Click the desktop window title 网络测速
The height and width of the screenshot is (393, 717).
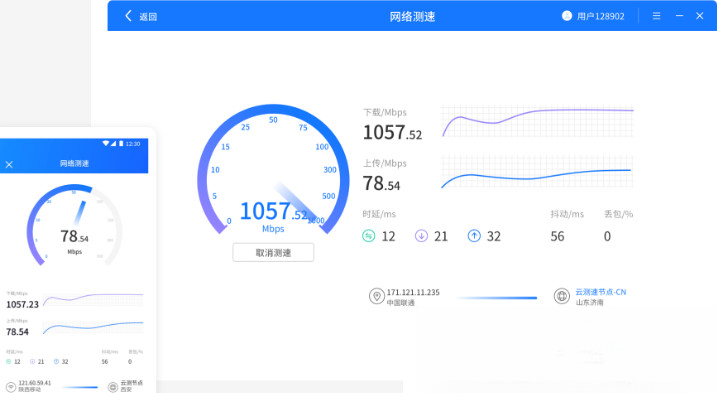point(412,17)
